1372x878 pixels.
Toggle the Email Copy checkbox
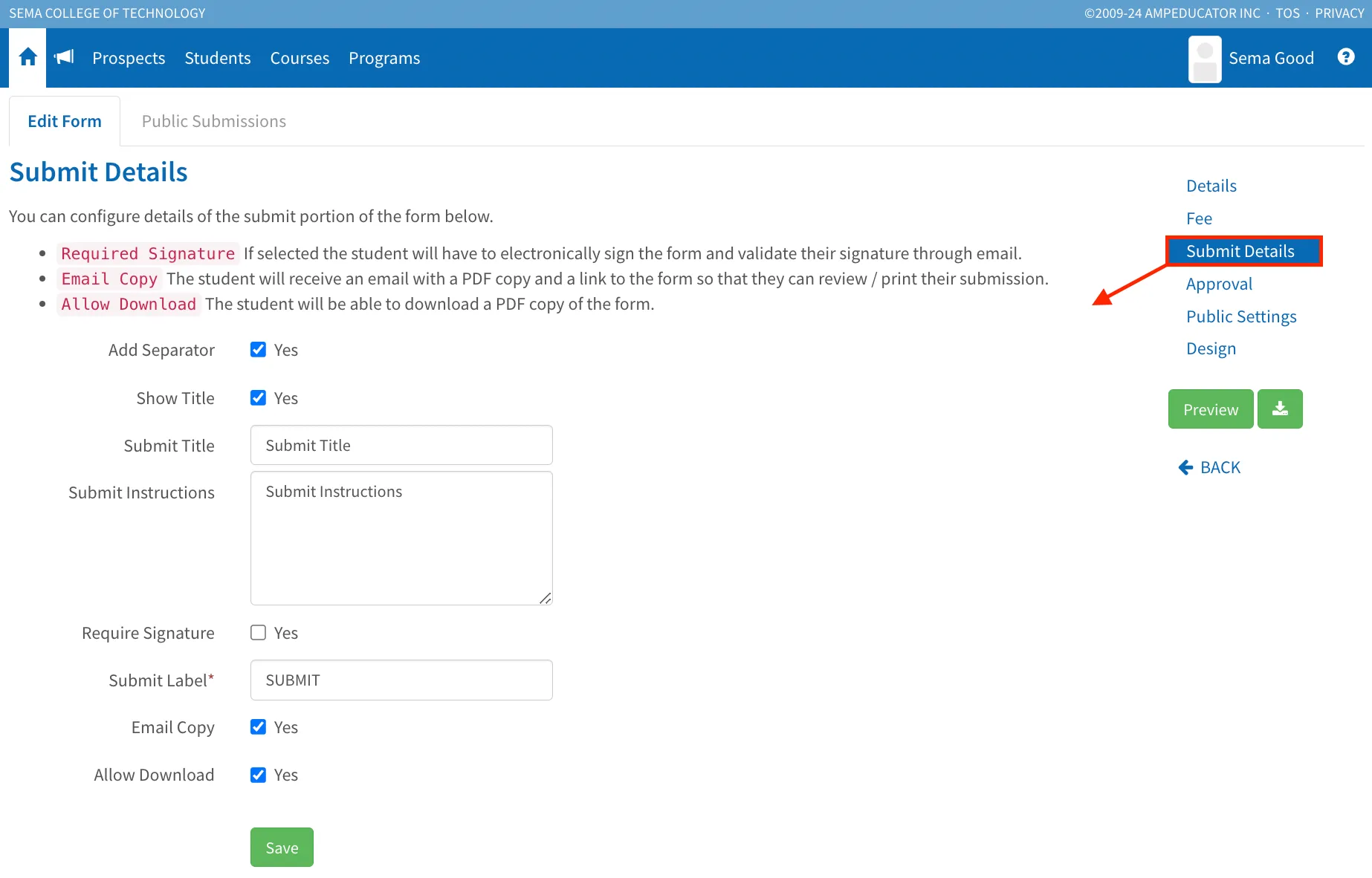258,726
